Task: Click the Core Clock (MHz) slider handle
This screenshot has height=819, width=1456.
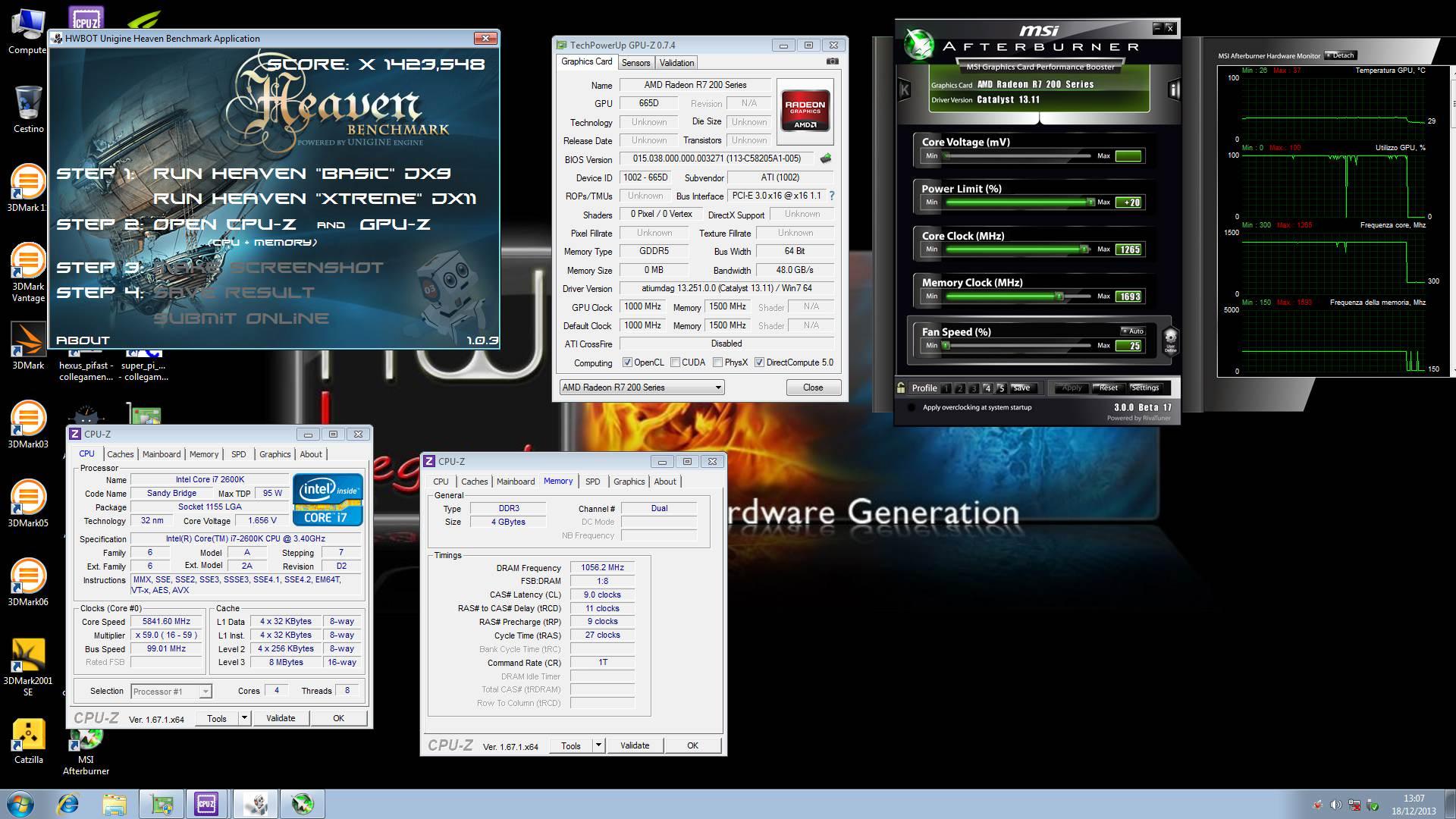Action: coord(1084,249)
